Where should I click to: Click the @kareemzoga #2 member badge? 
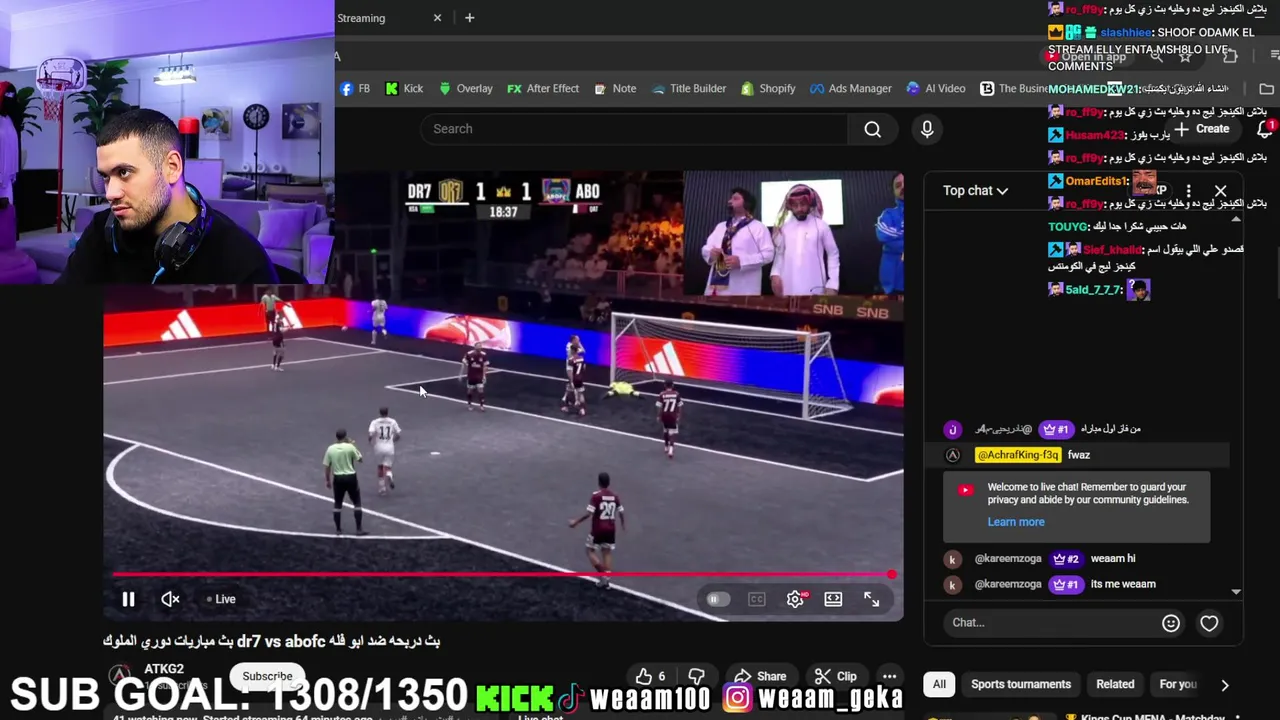[x=1065, y=559]
